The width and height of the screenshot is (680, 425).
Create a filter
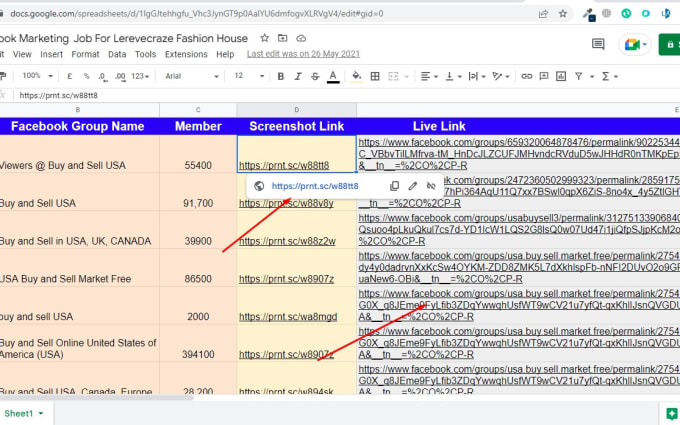tap(579, 76)
